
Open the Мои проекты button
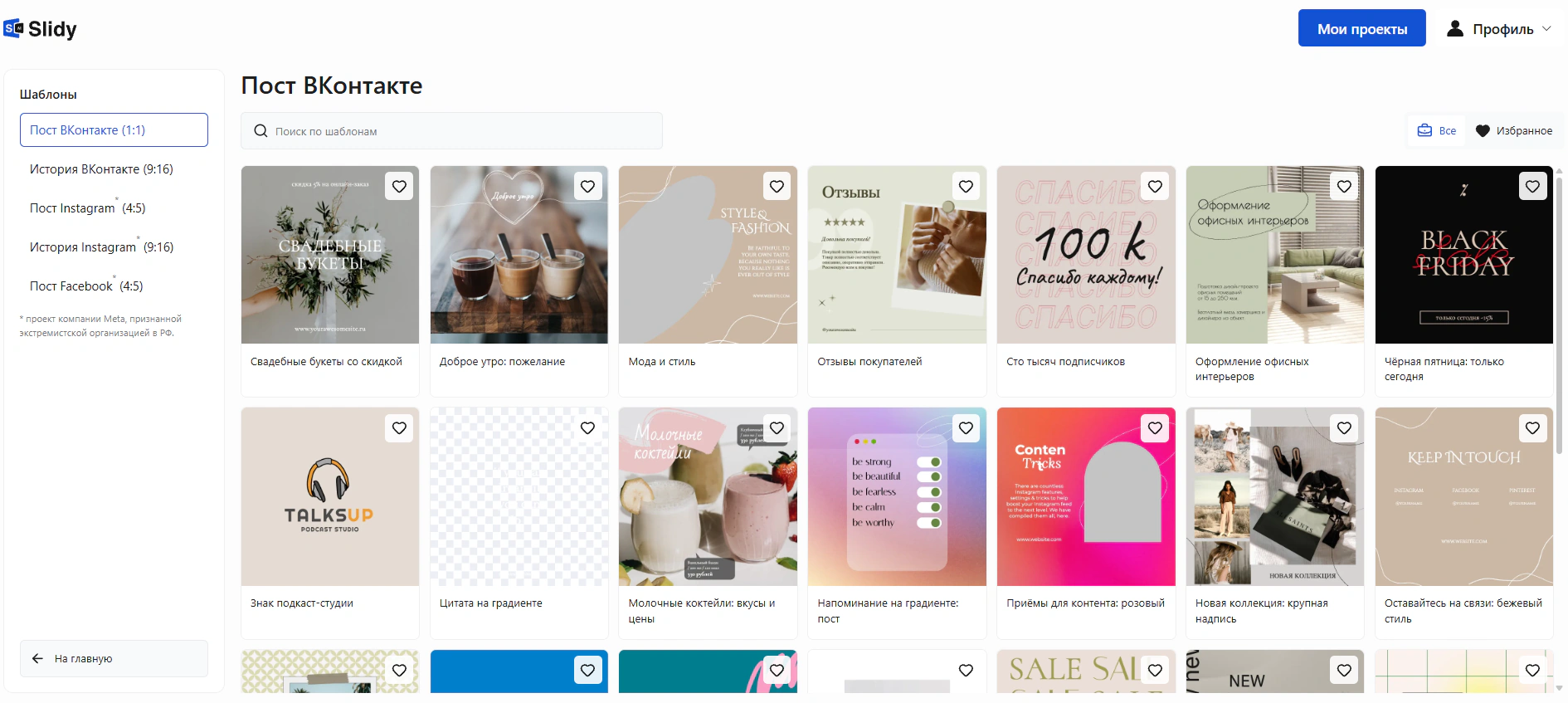tap(1362, 29)
